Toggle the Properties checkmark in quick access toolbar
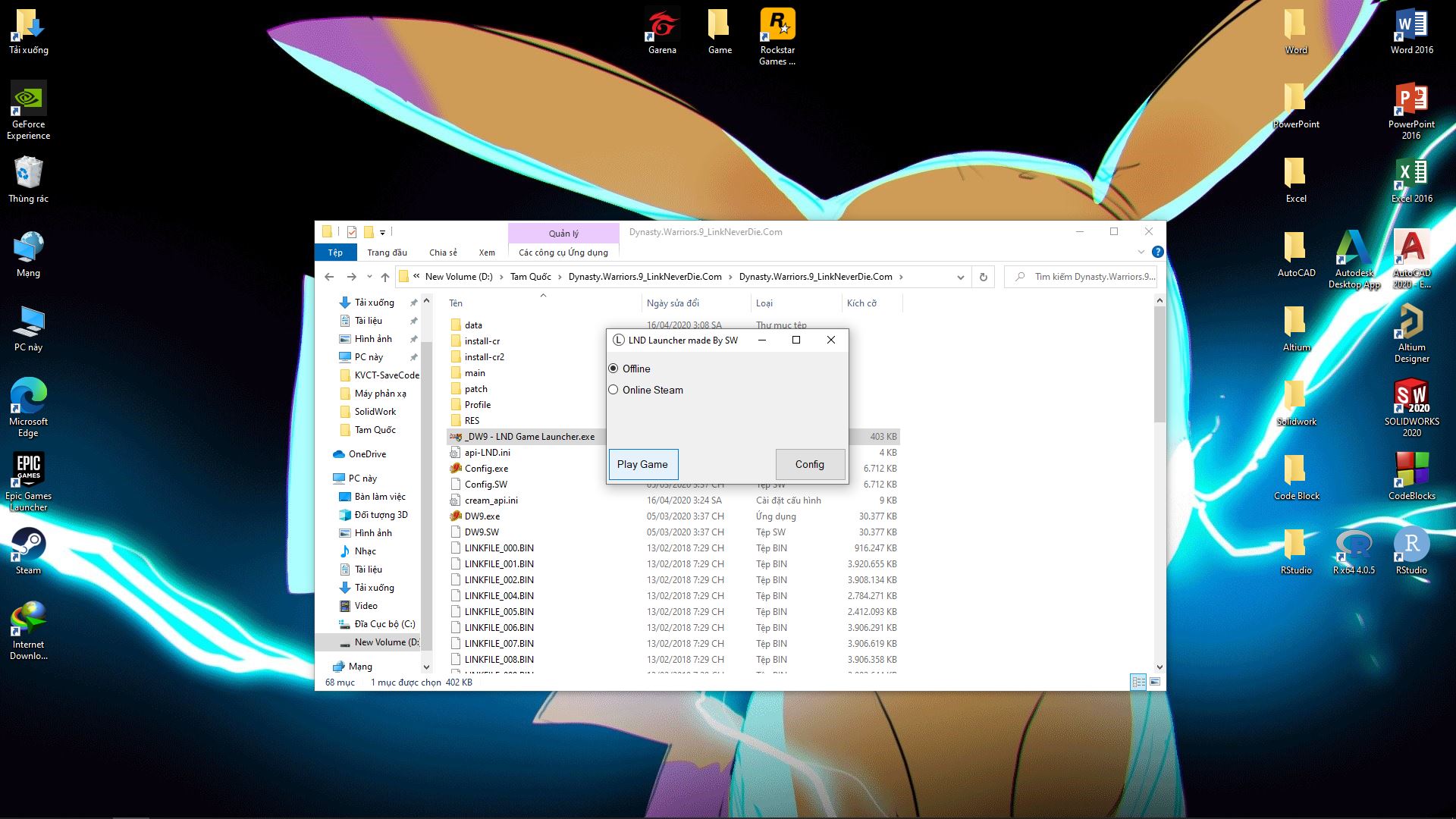The image size is (1456, 819). point(352,232)
